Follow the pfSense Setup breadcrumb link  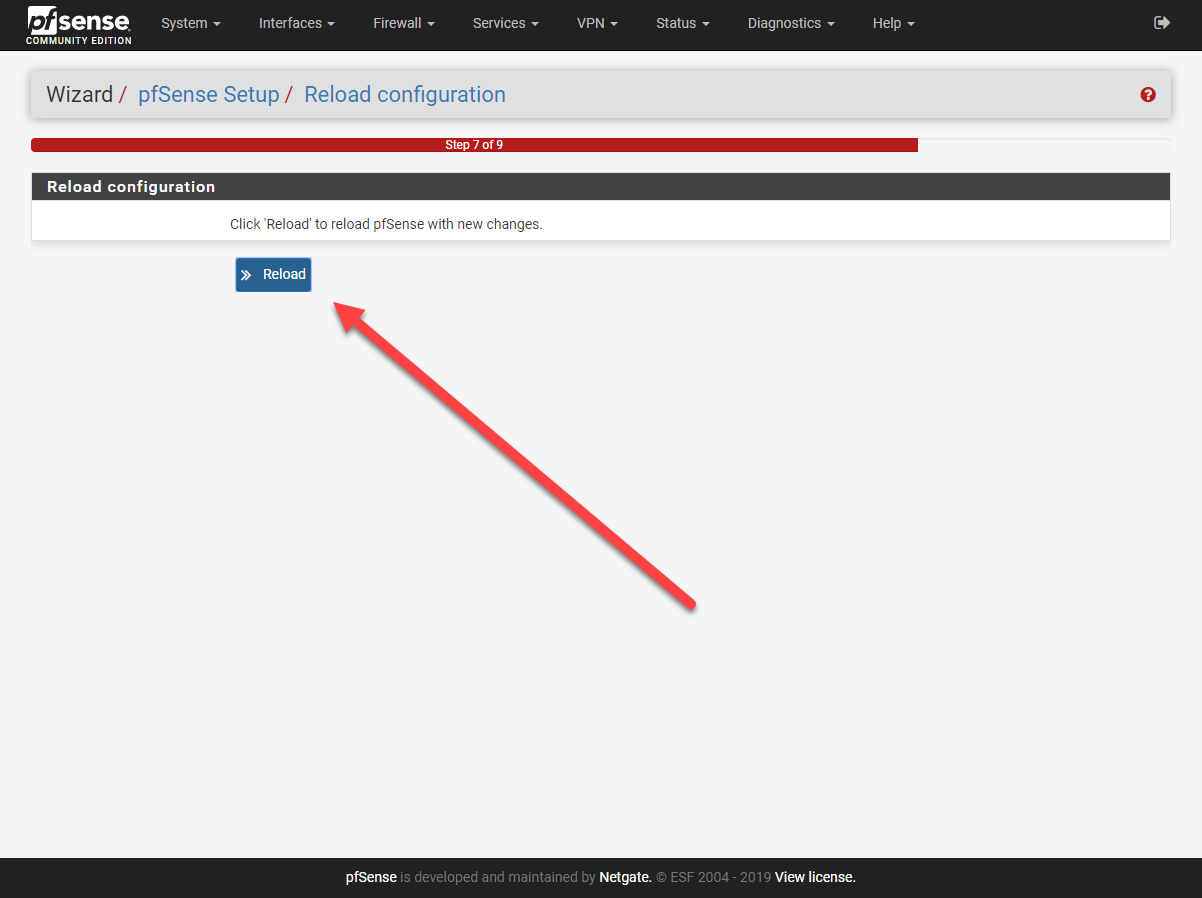[209, 95]
